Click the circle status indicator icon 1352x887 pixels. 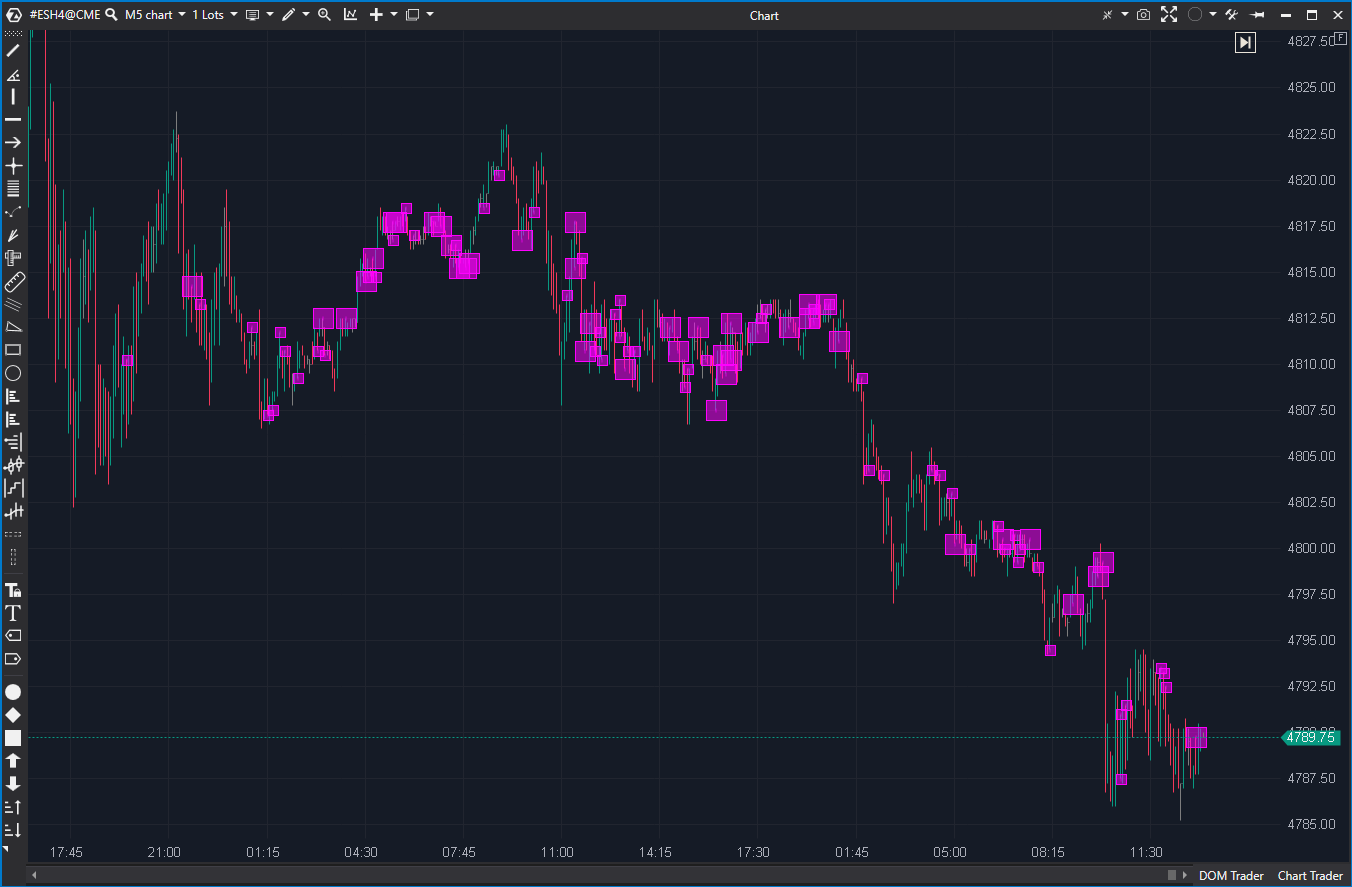click(1195, 15)
